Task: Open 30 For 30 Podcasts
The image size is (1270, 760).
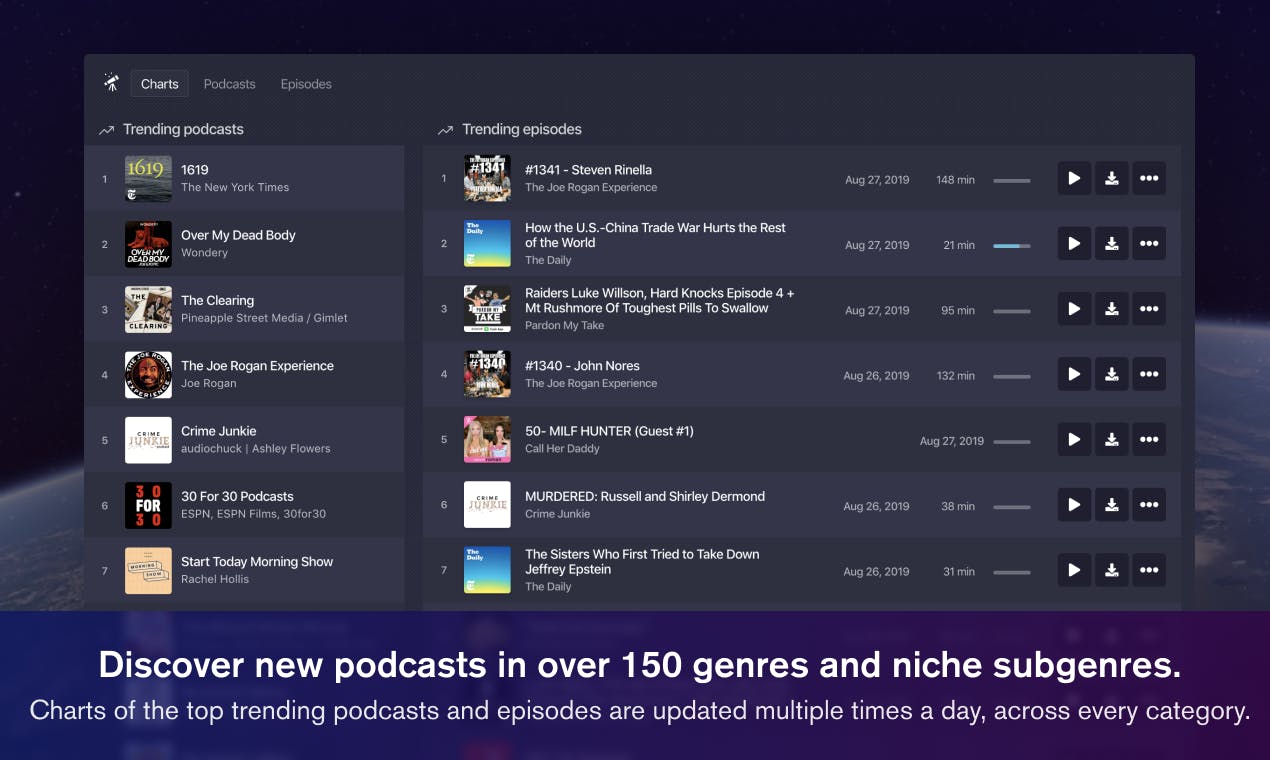Action: pyautogui.click(x=244, y=505)
